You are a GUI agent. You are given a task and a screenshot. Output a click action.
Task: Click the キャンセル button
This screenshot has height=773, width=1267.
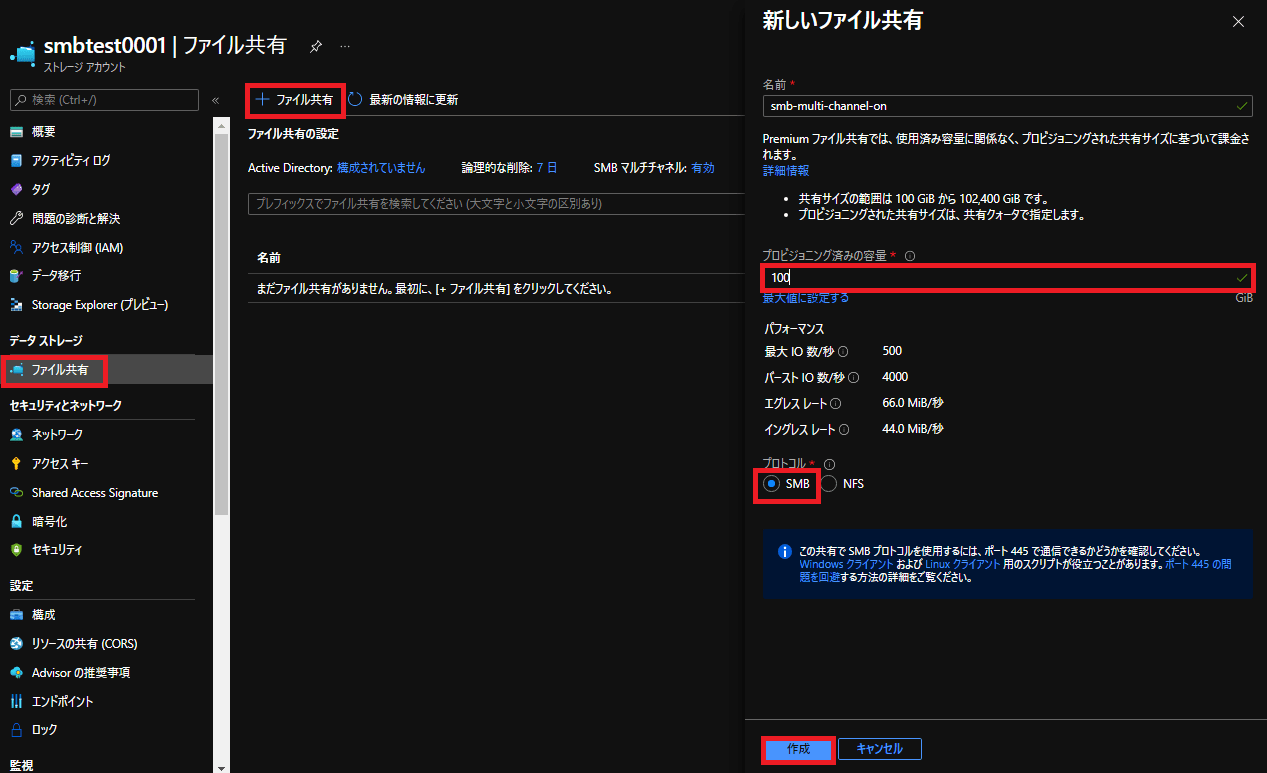(x=880, y=749)
